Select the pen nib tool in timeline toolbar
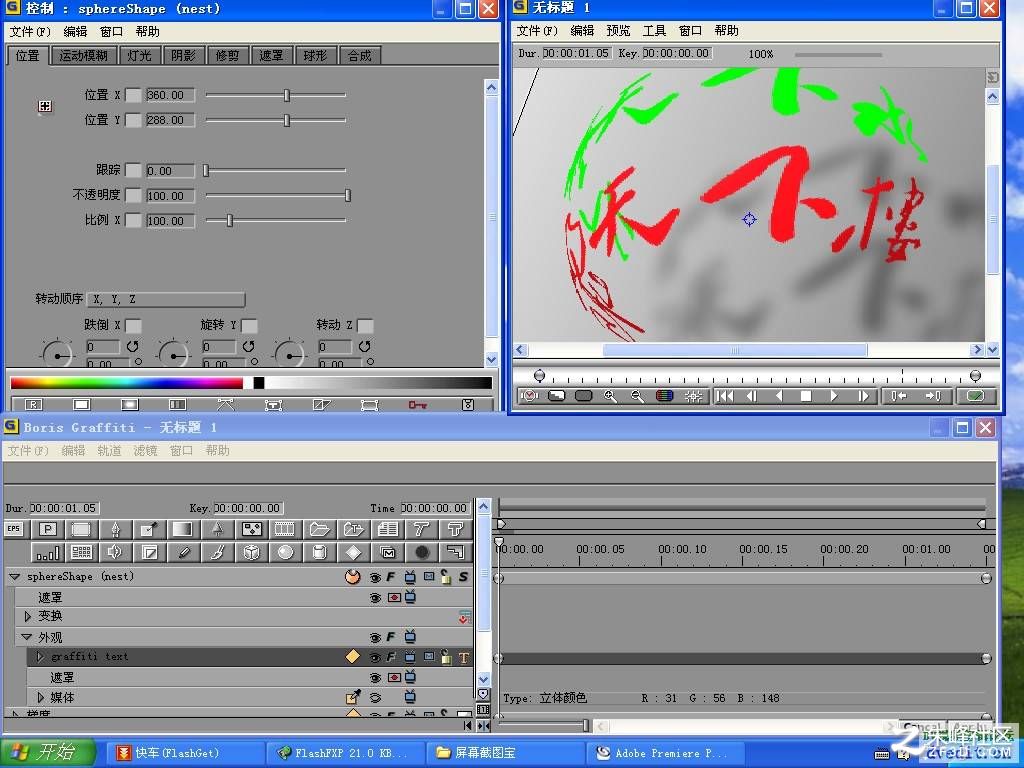 coord(115,529)
